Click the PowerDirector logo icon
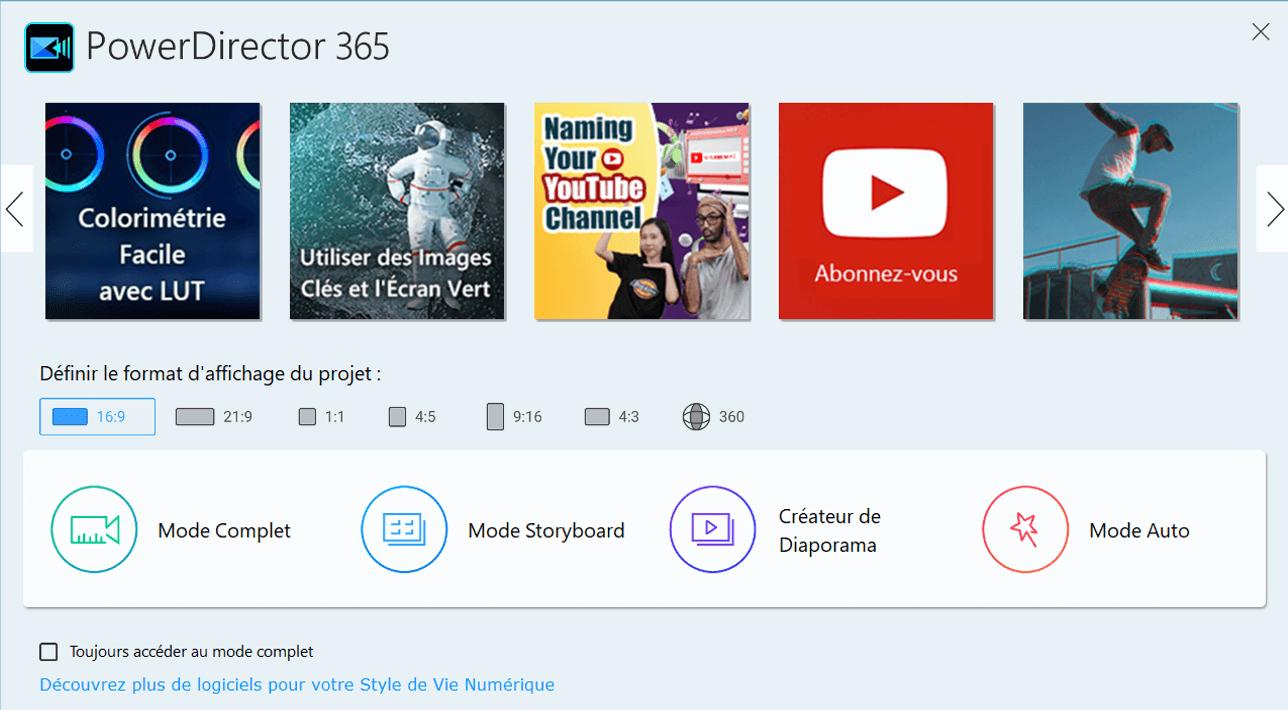The width and height of the screenshot is (1288, 710). (49, 48)
